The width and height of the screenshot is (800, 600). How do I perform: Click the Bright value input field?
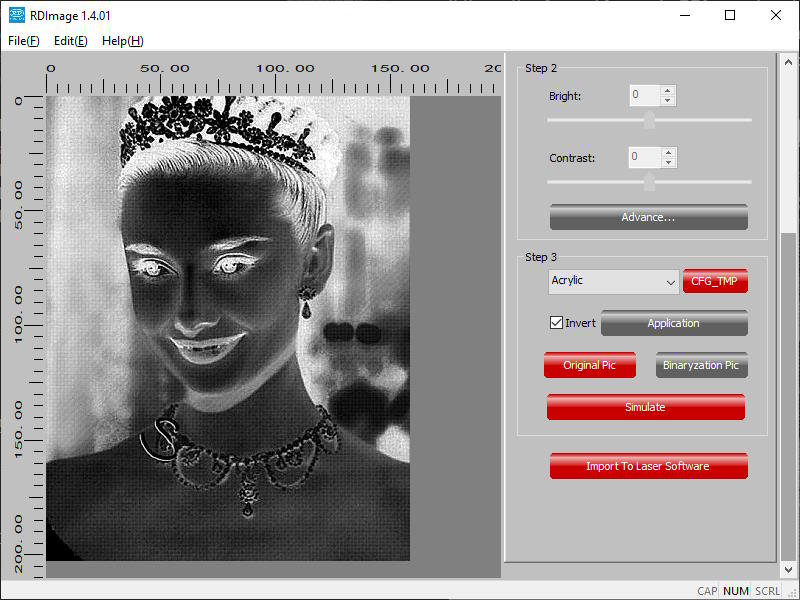(x=644, y=96)
